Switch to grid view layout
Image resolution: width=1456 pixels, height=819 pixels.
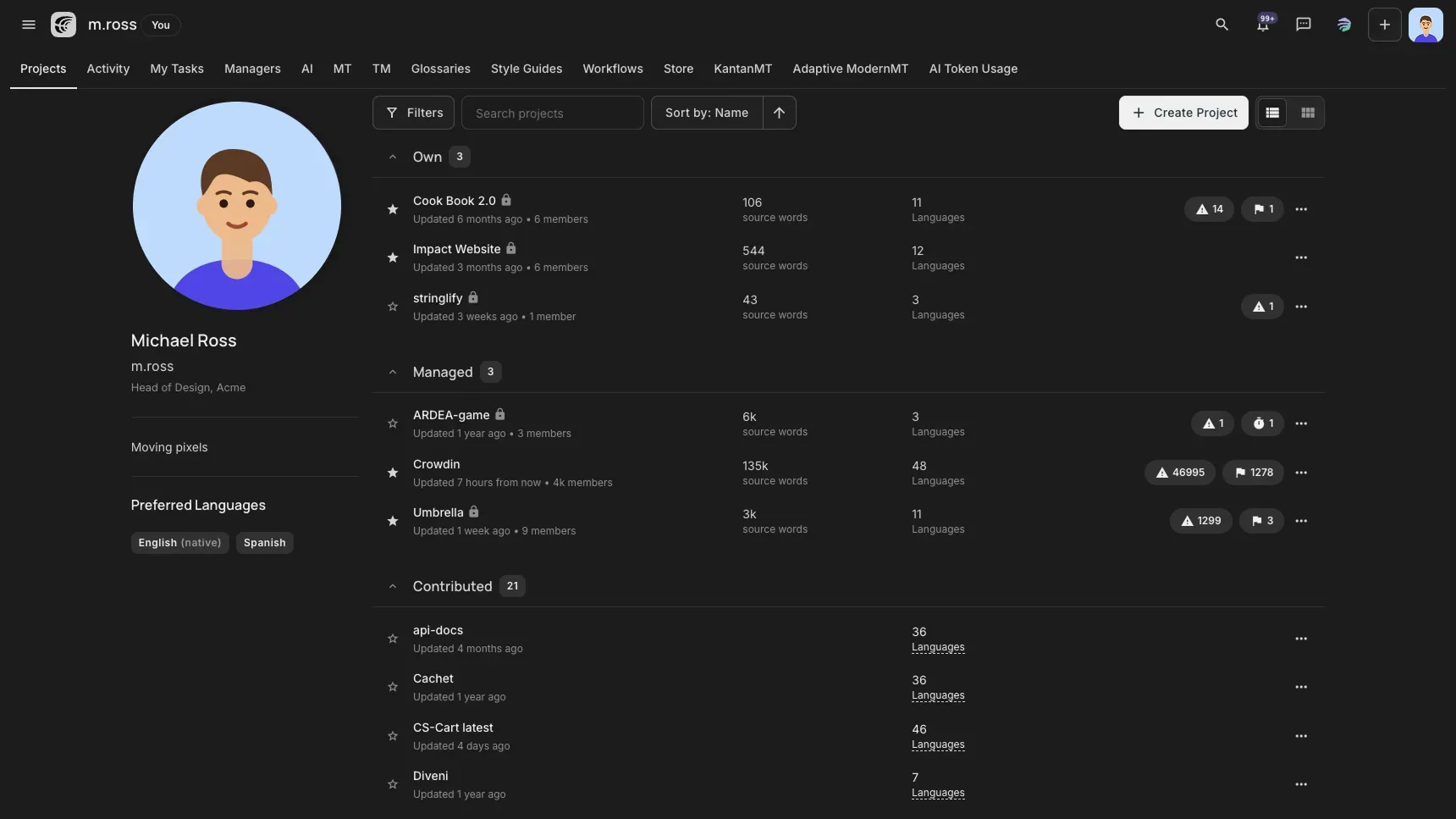tap(1308, 113)
